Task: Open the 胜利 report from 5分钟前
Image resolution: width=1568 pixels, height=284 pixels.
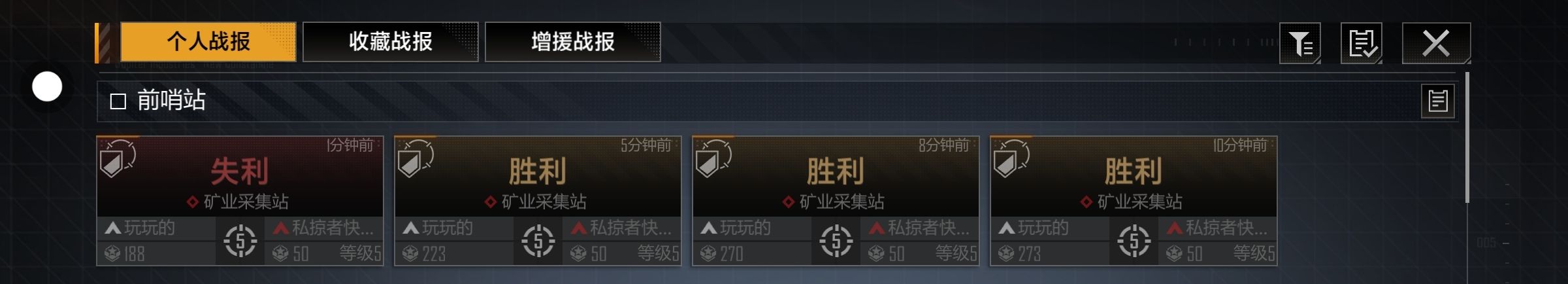Action: click(x=538, y=201)
